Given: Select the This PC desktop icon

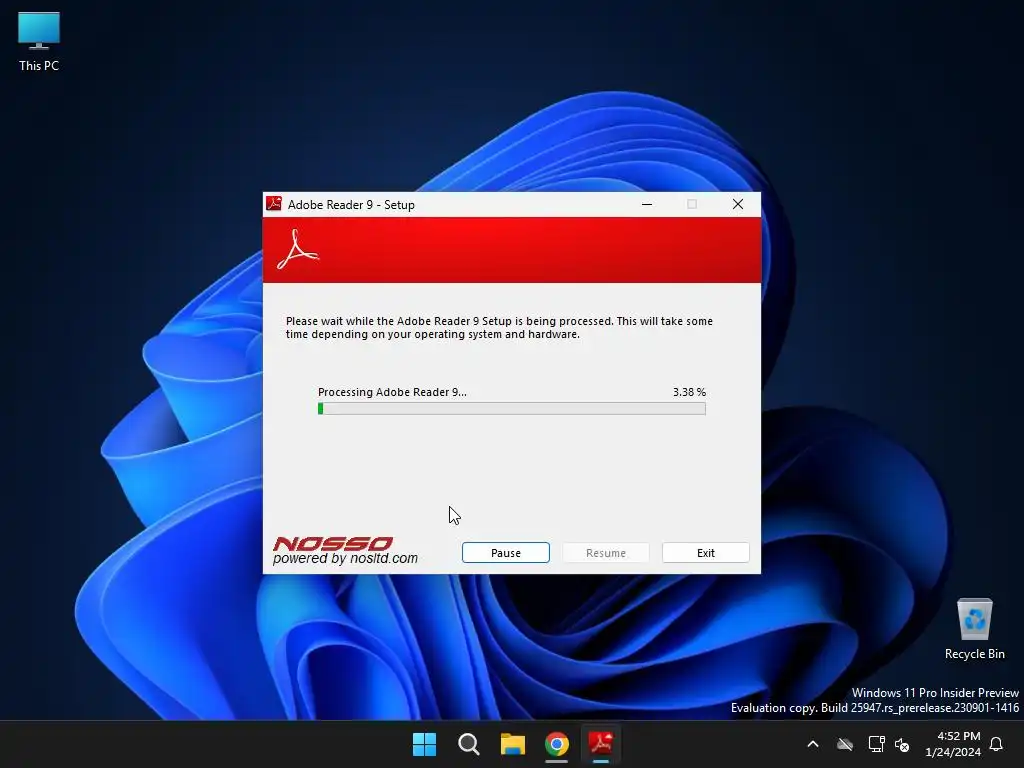Looking at the screenshot, I should pos(39,42).
